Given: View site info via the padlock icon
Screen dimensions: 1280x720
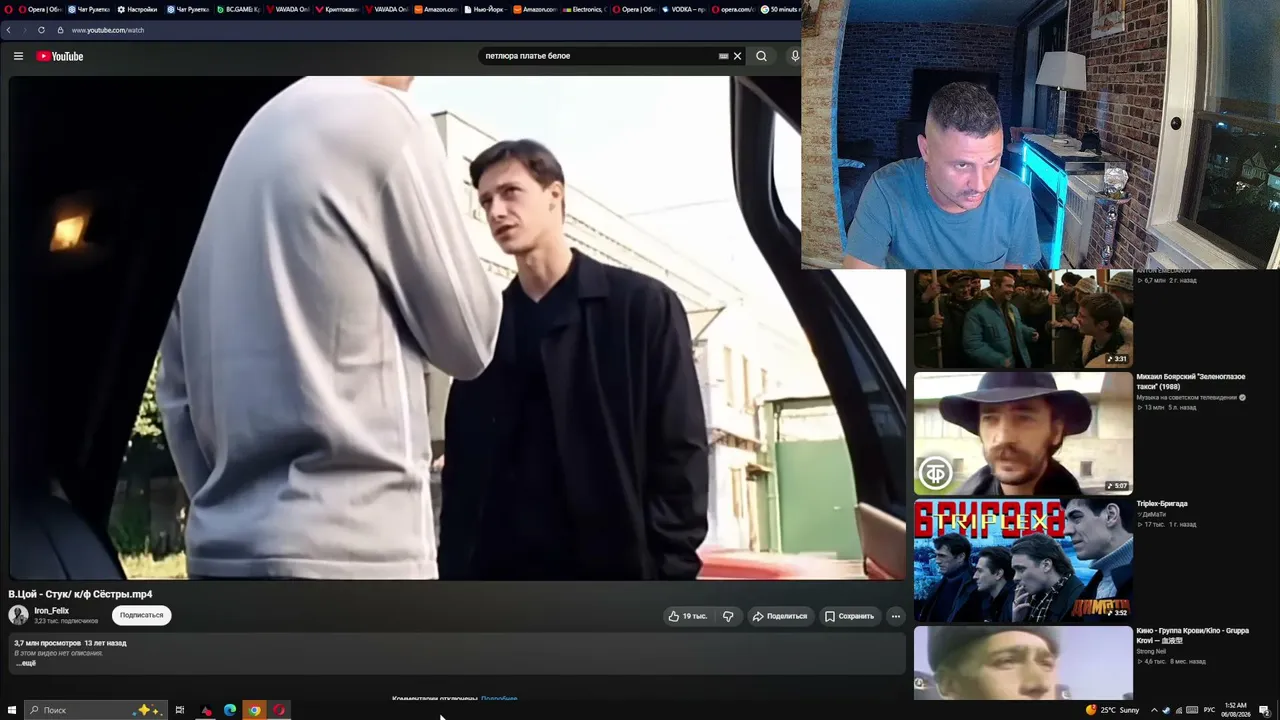Looking at the screenshot, I should [x=60, y=30].
